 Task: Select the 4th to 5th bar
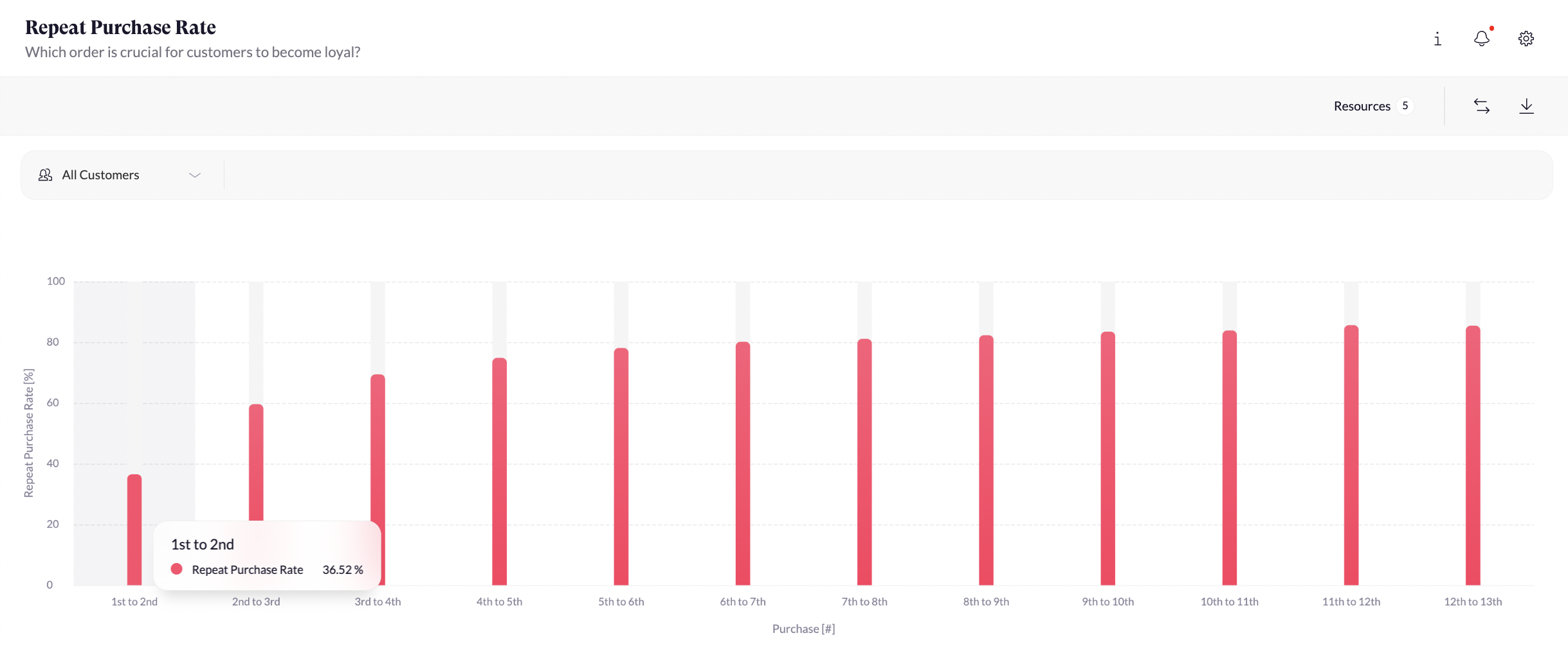pos(499,471)
